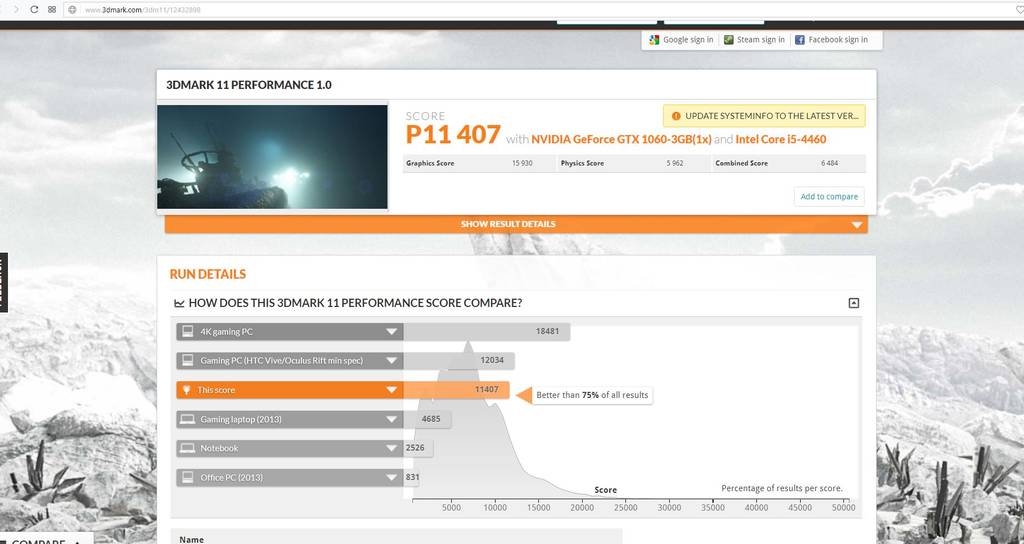1024x544 pixels.
Task: Click arrow on Show Result Details bar
Action: point(857,225)
